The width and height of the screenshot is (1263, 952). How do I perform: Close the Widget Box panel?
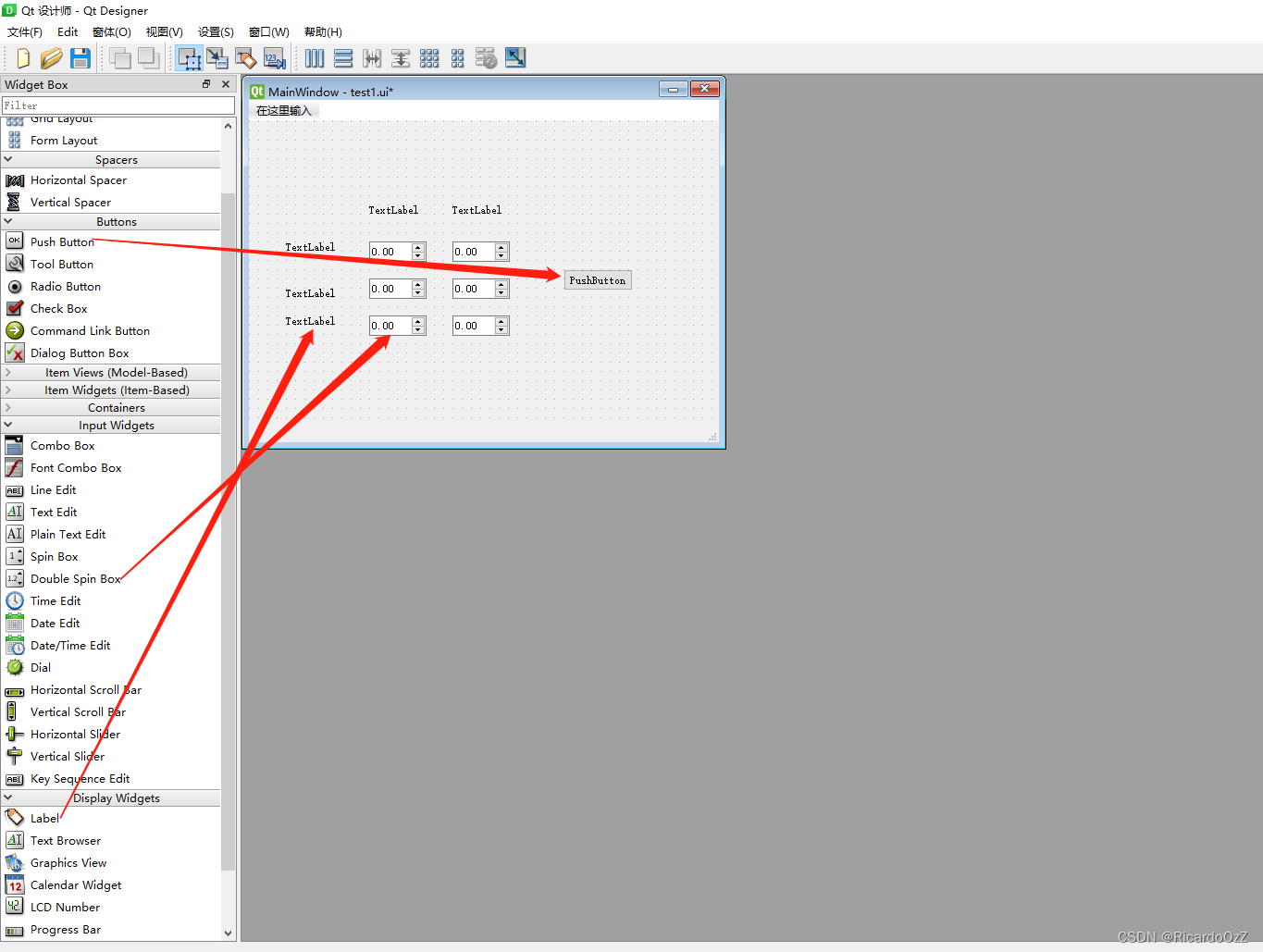point(226,84)
